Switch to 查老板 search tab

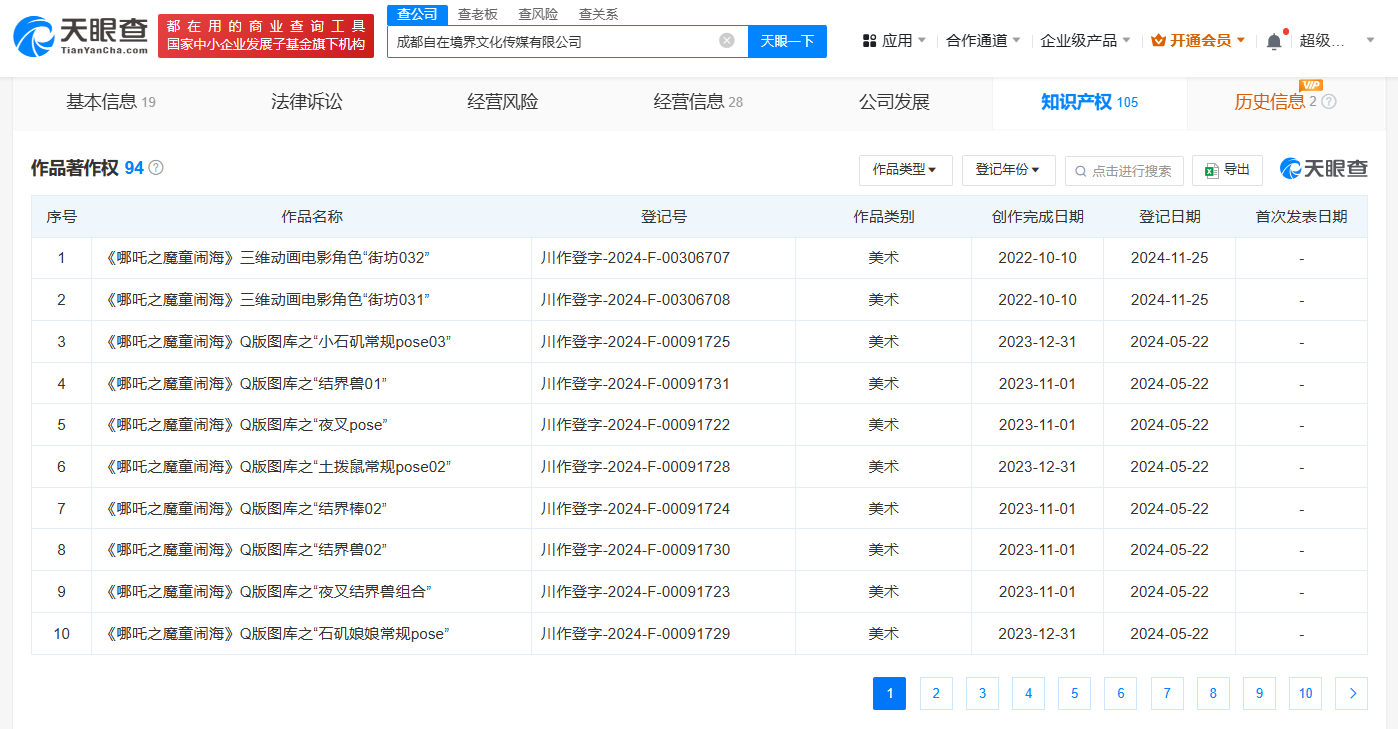coord(477,14)
